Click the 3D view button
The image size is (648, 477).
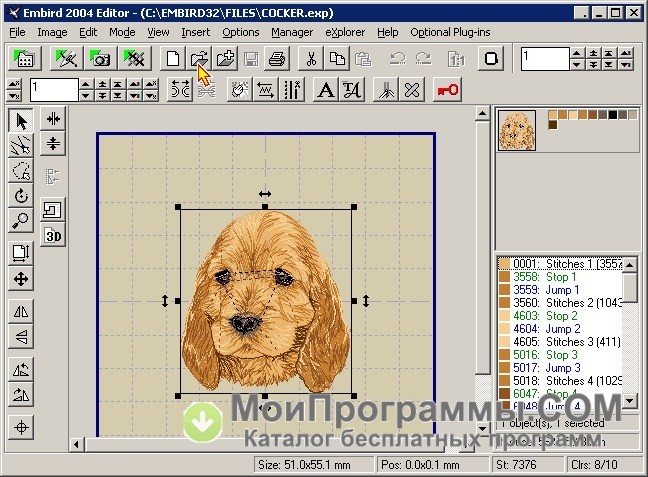tap(53, 236)
